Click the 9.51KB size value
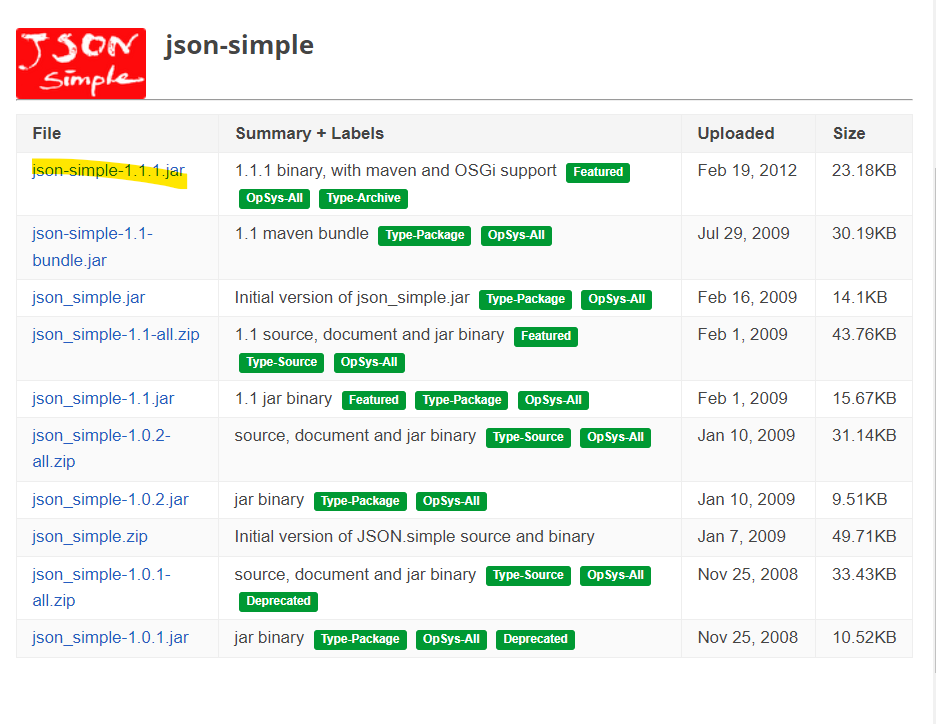936x724 pixels. click(860, 499)
